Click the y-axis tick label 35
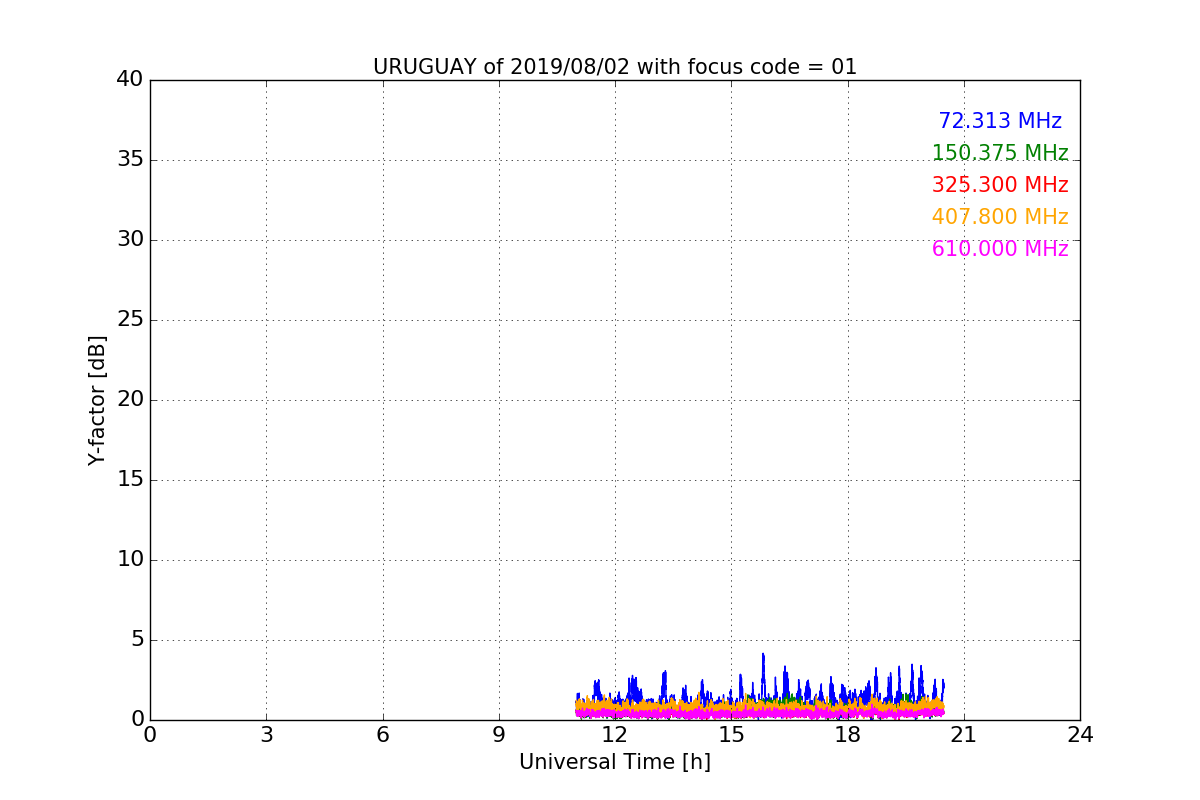This screenshot has width=1200, height=800. (x=130, y=159)
